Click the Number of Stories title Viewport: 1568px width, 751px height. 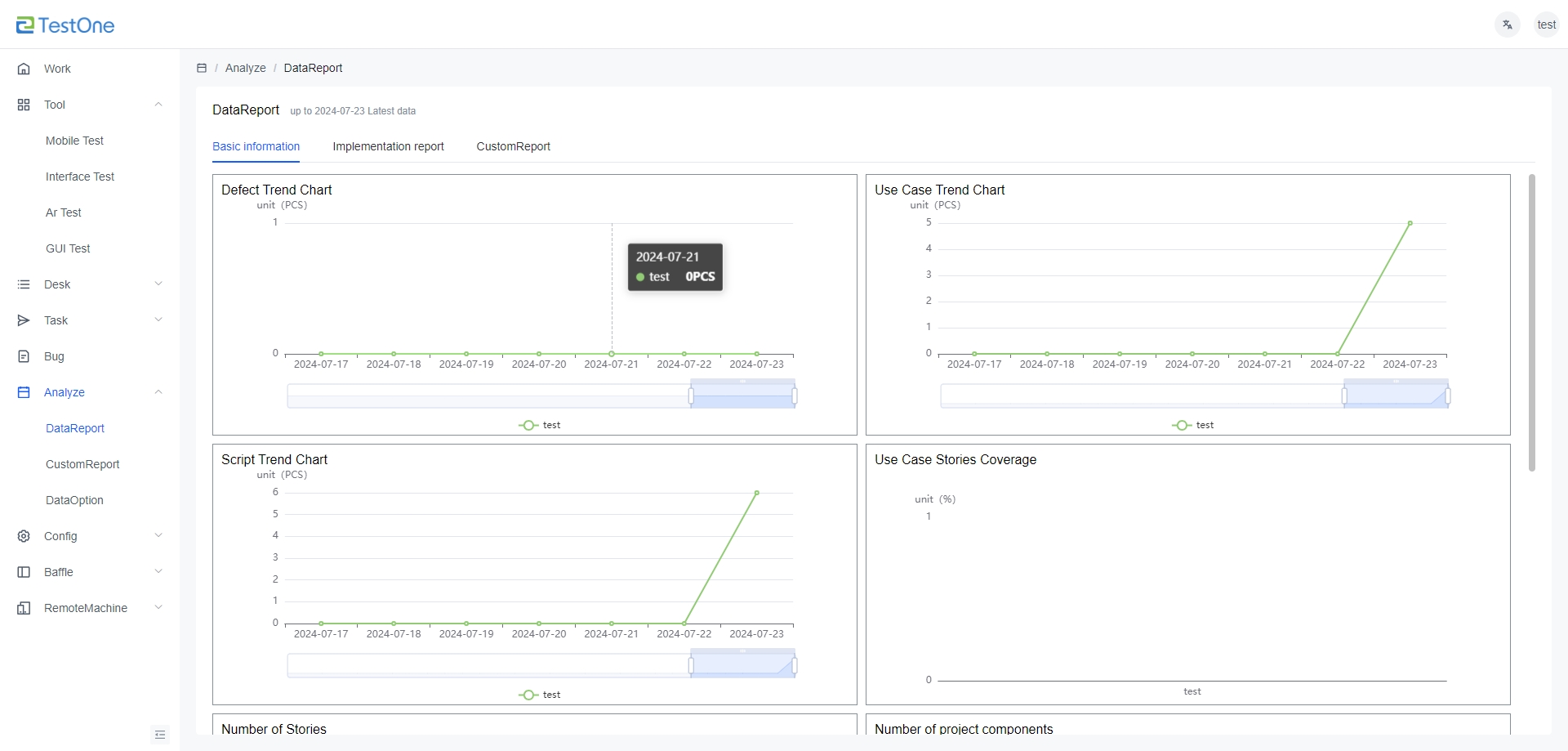click(274, 729)
